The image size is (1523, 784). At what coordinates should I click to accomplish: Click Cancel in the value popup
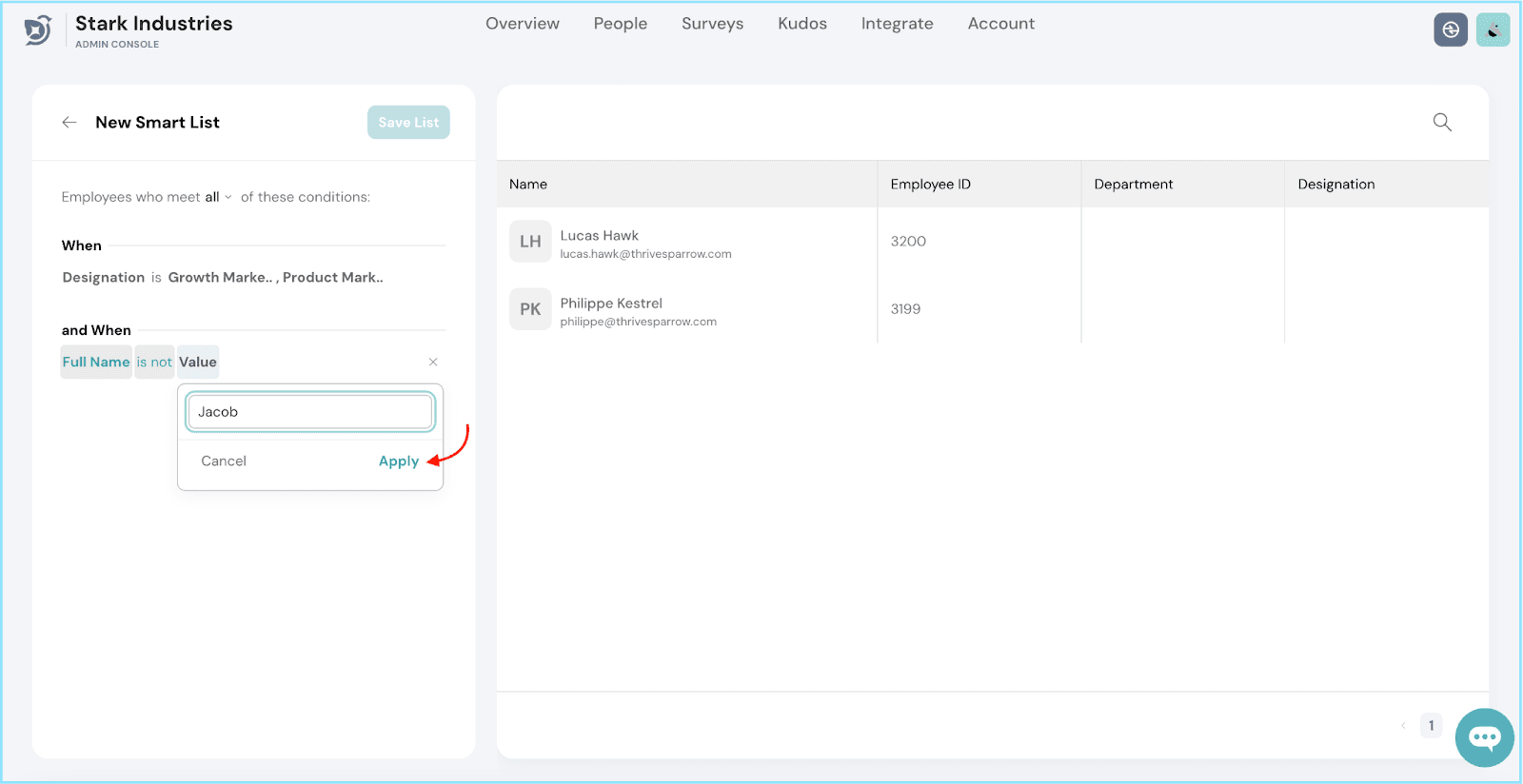tap(224, 461)
